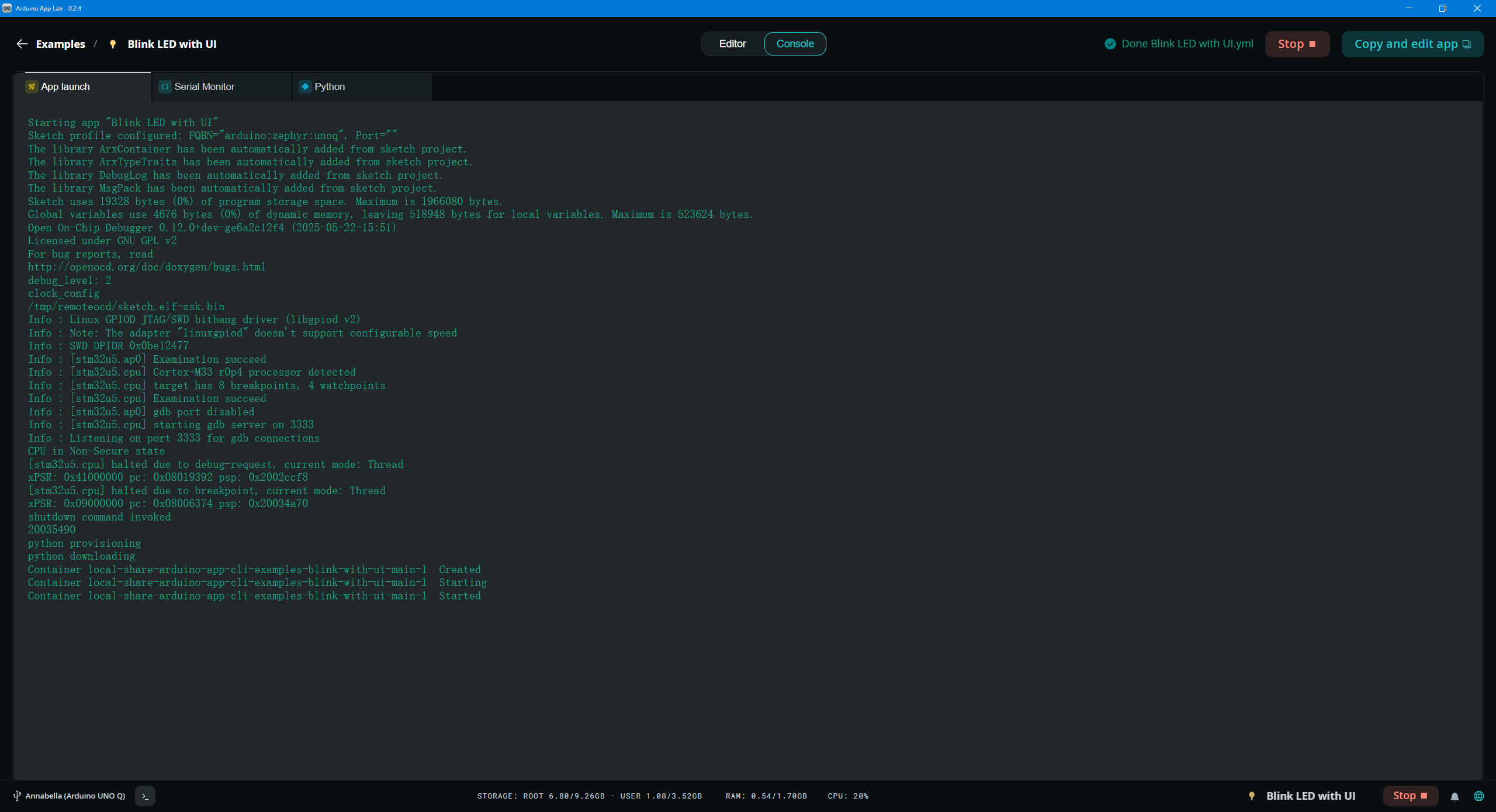
Task: Click the 'Licensed under GNU GPL v2' line
Action: [102, 241]
